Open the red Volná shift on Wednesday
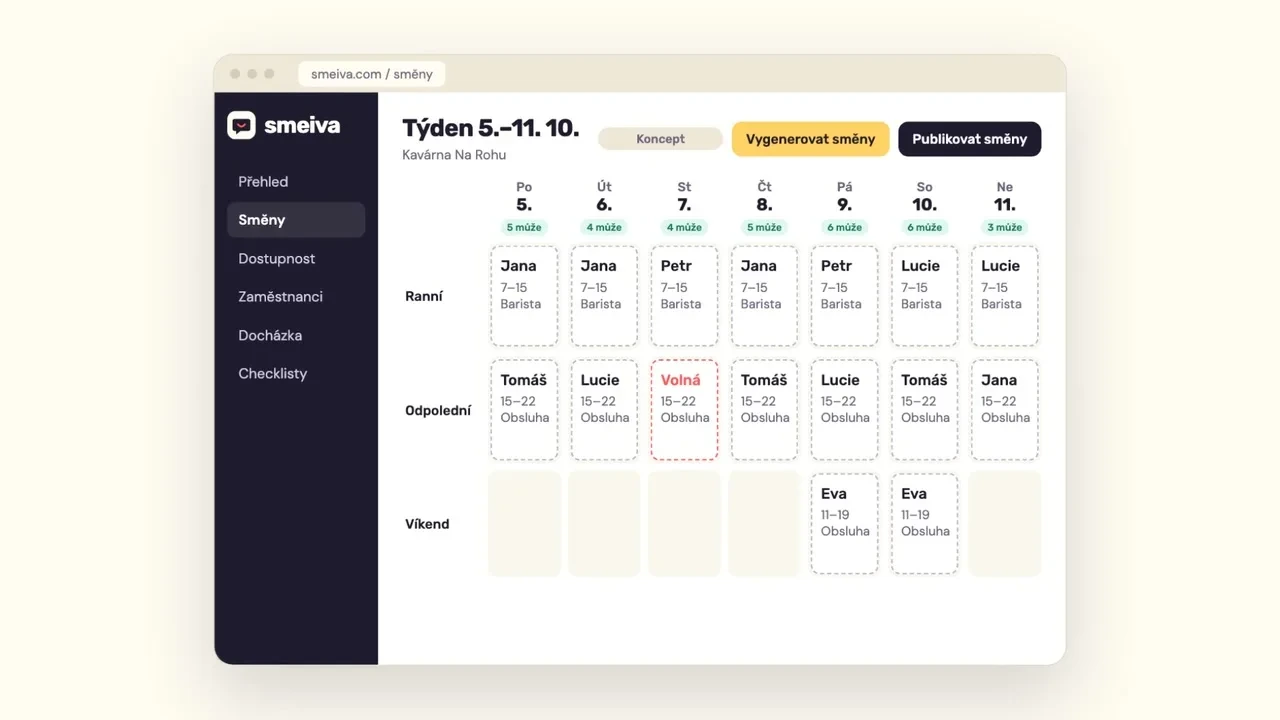This screenshot has width=1280, height=720. pyautogui.click(x=684, y=410)
